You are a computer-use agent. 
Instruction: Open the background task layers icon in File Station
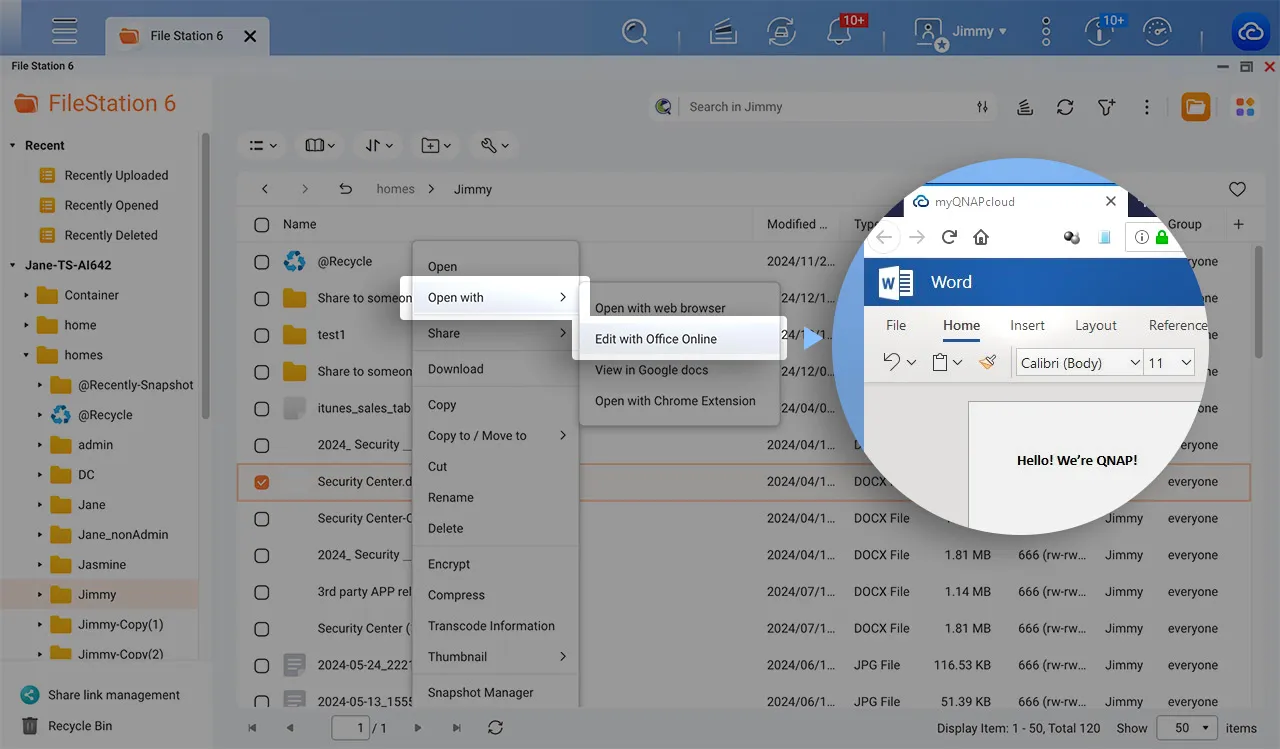tap(1024, 107)
